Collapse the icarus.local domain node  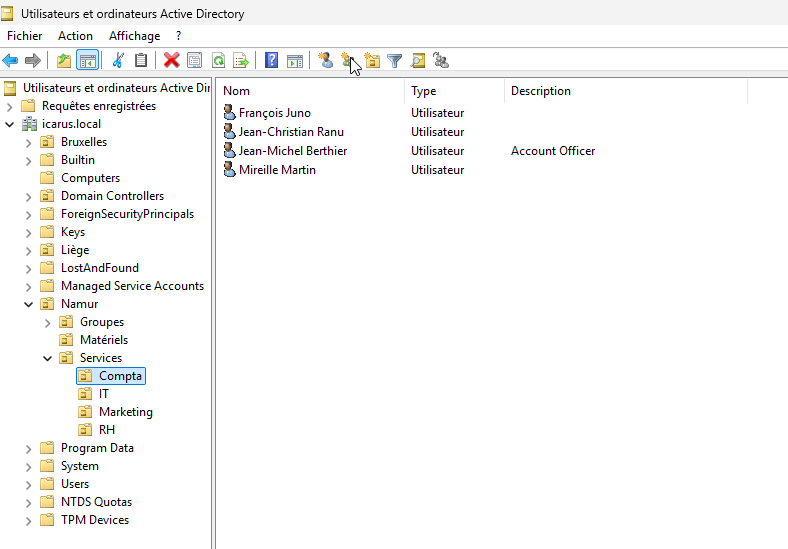pos(10,125)
